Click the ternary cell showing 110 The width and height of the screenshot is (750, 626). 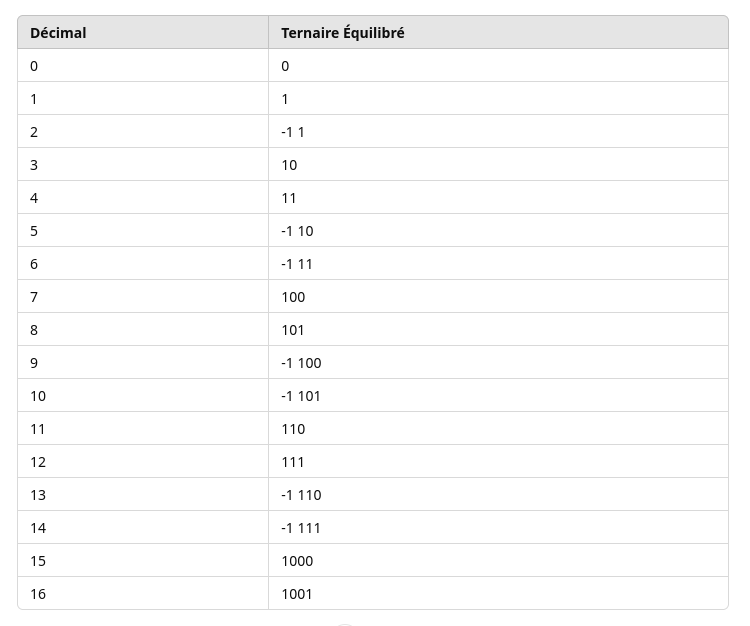498,428
